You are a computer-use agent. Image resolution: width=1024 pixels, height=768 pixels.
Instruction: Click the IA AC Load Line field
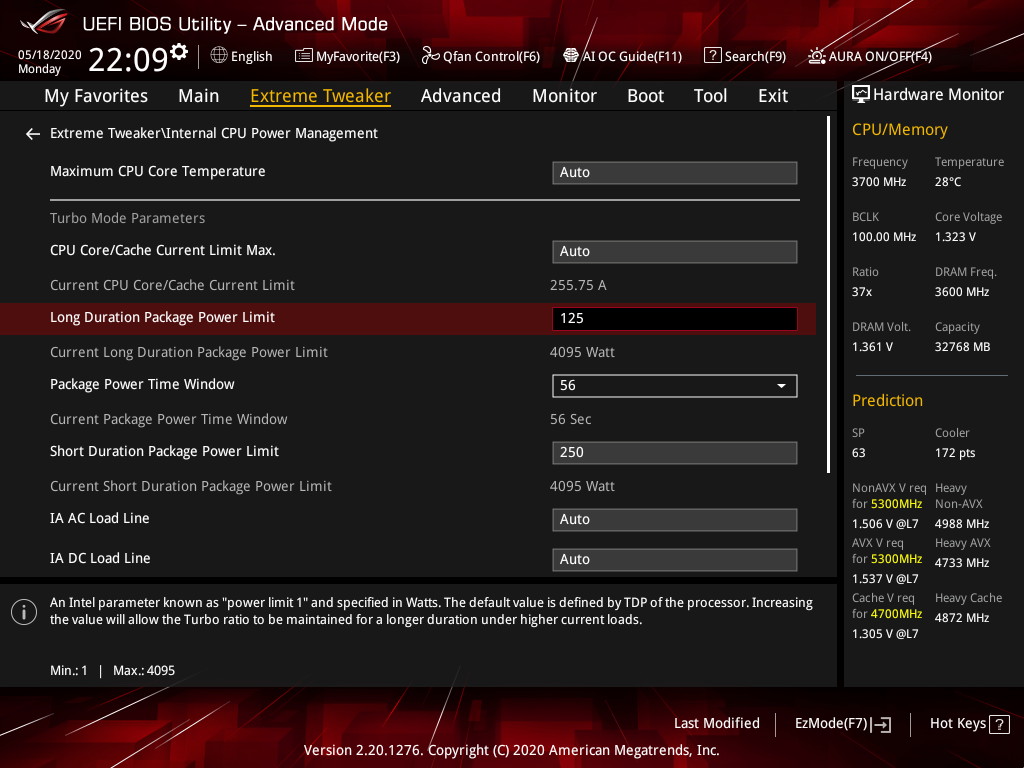coord(675,520)
